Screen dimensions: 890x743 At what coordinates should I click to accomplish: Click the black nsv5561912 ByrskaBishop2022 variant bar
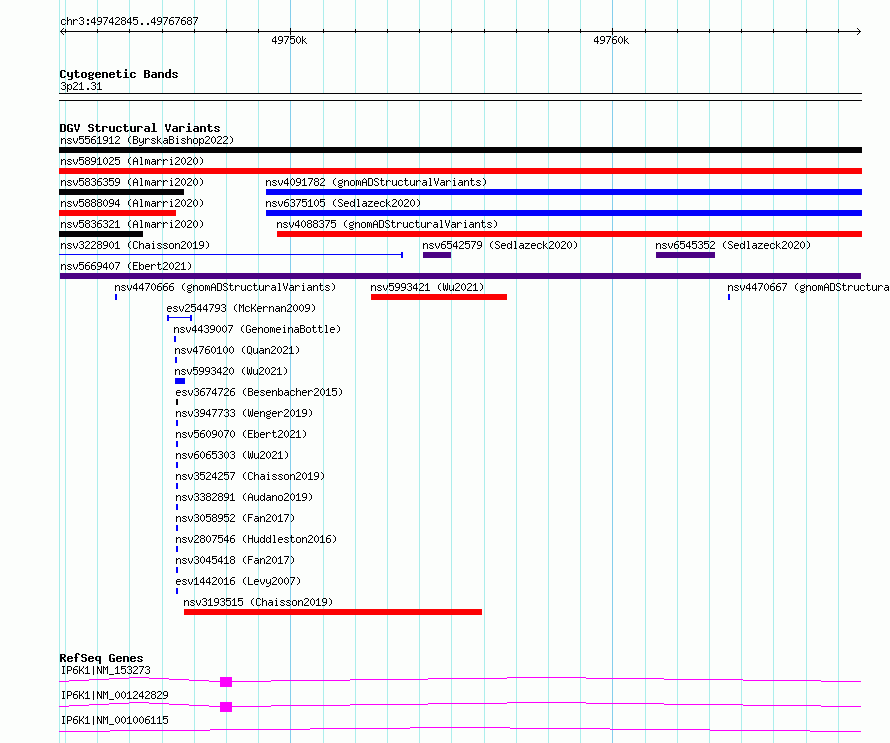click(460, 150)
